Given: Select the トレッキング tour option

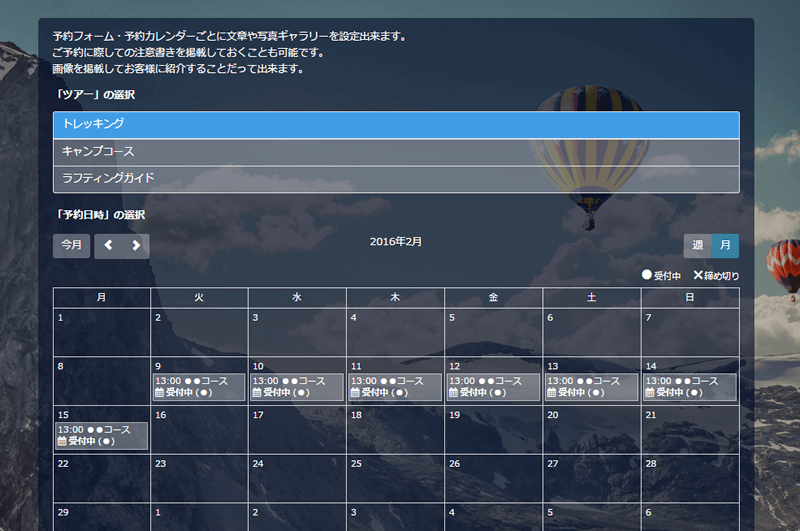Looking at the screenshot, I should tap(396, 125).
